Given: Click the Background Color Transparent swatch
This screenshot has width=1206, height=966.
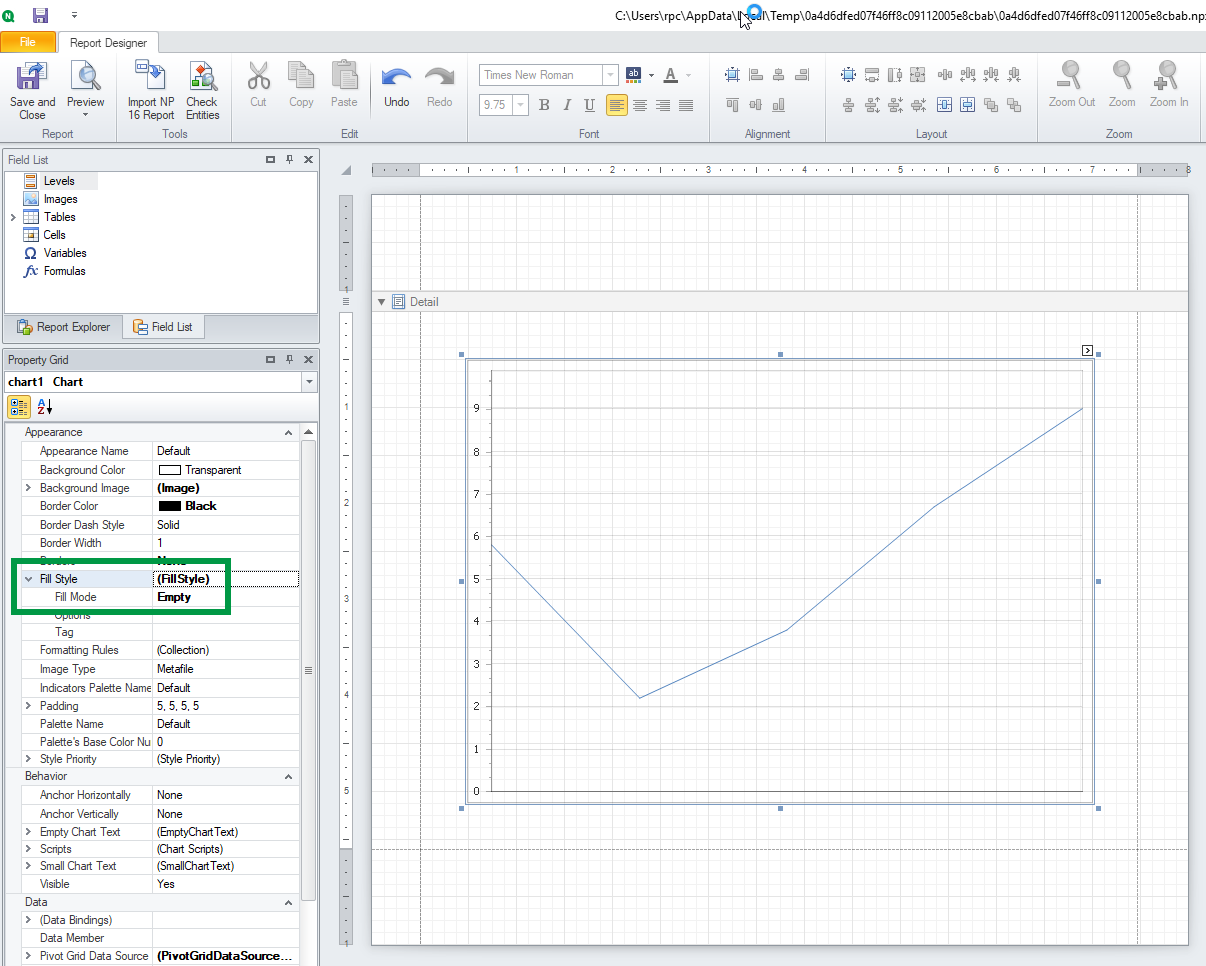Looking at the screenshot, I should 170,470.
